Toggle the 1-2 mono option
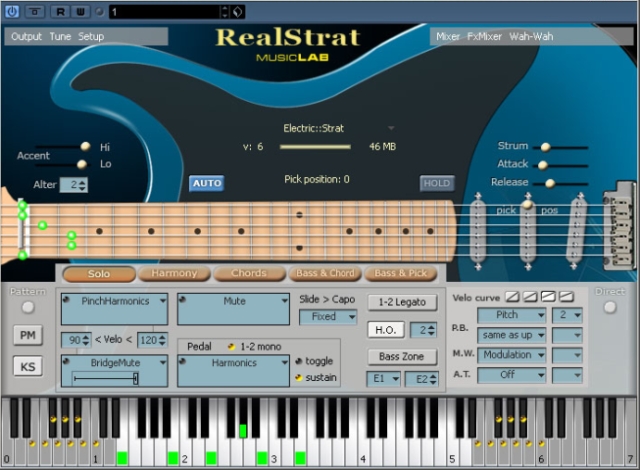 tap(230, 346)
